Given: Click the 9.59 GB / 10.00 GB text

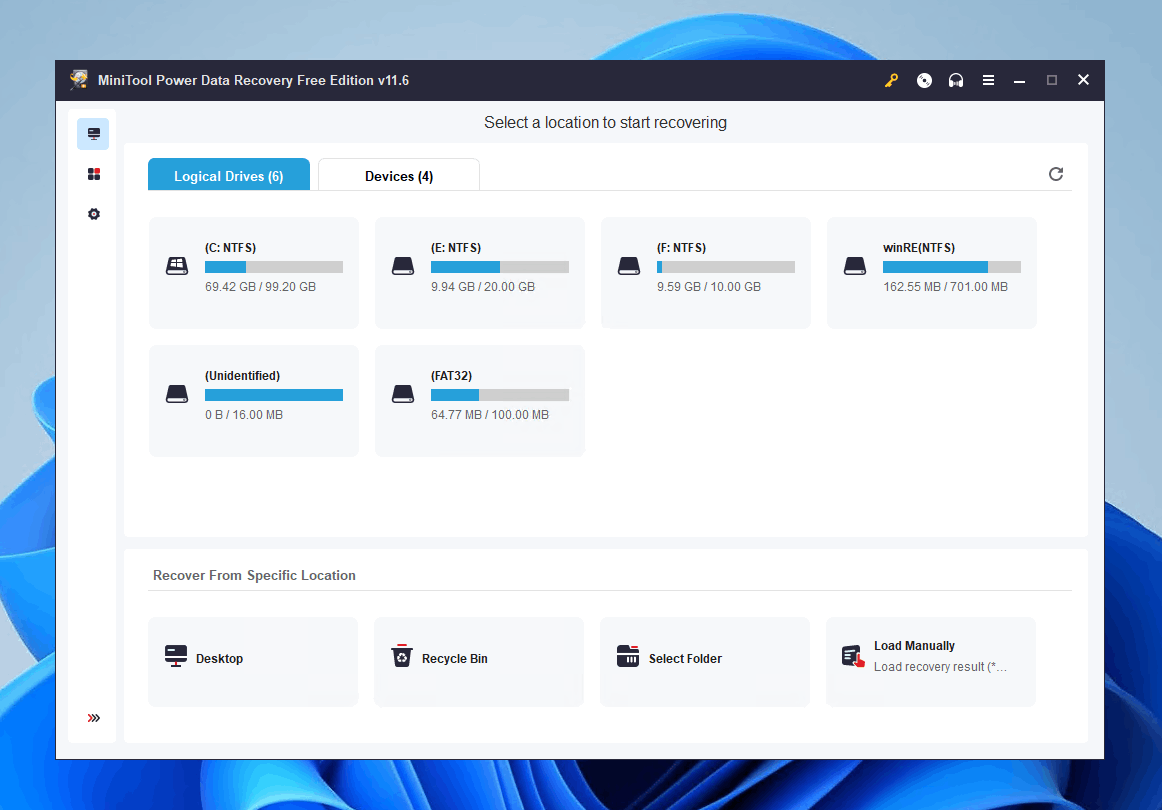Looking at the screenshot, I should pos(708,287).
